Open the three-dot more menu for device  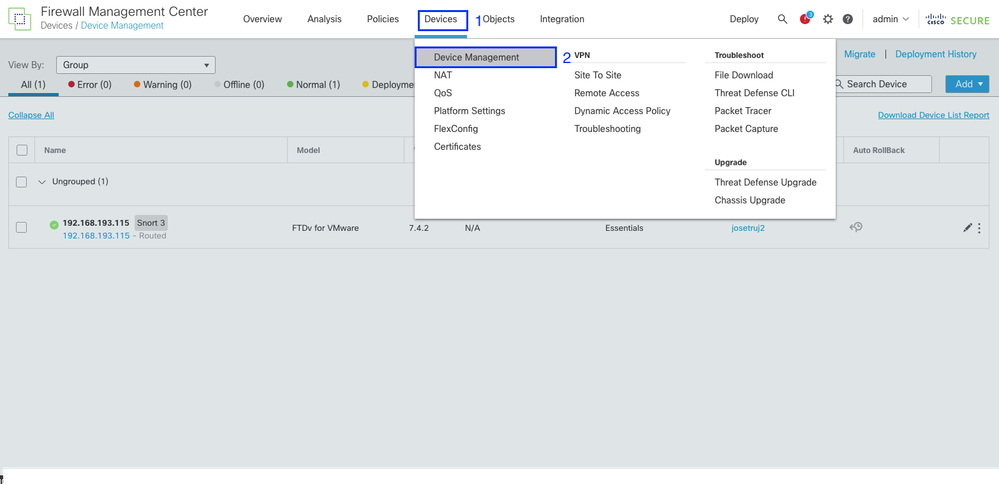click(x=979, y=228)
